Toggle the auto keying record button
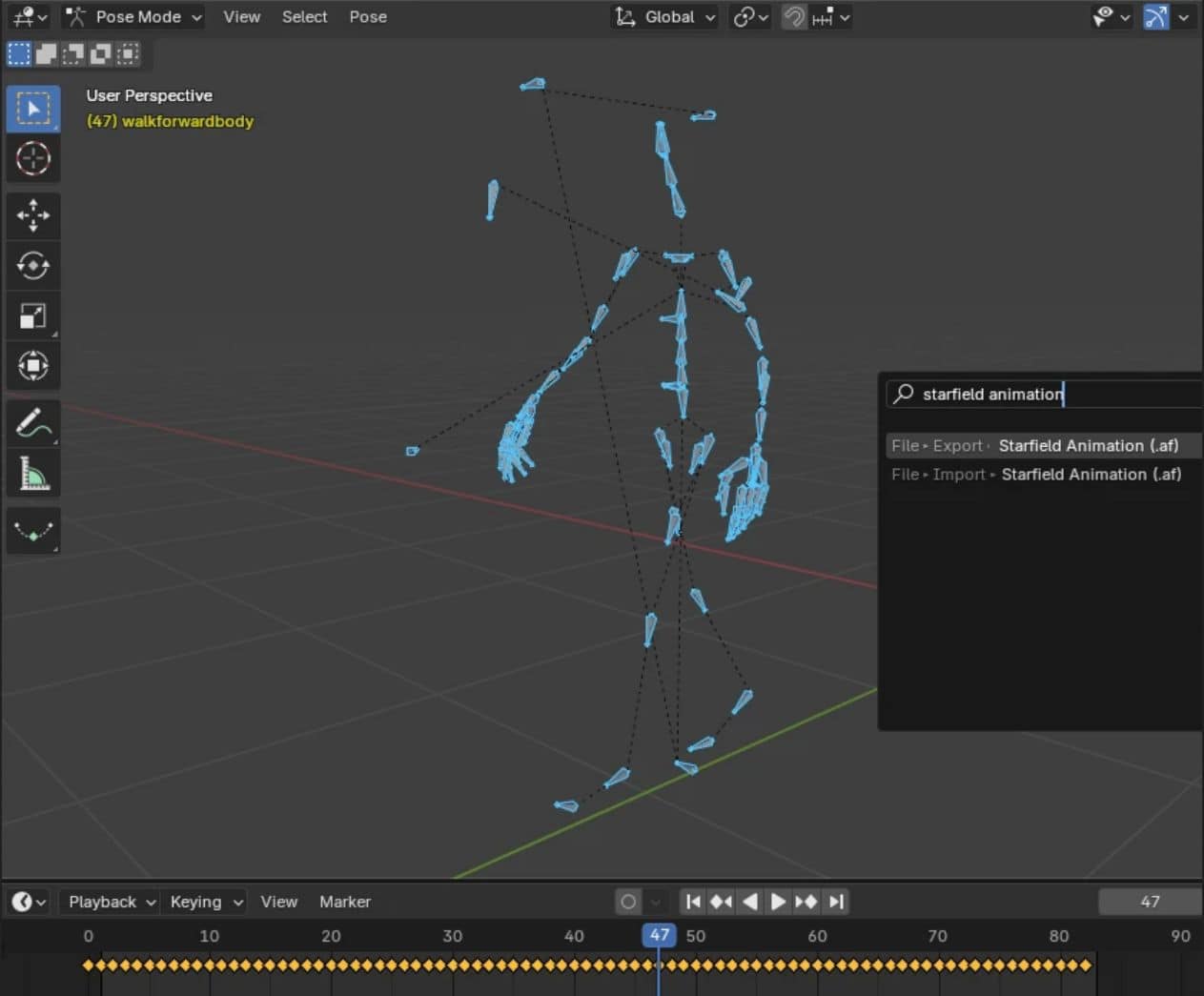The image size is (1204, 996). pos(628,902)
